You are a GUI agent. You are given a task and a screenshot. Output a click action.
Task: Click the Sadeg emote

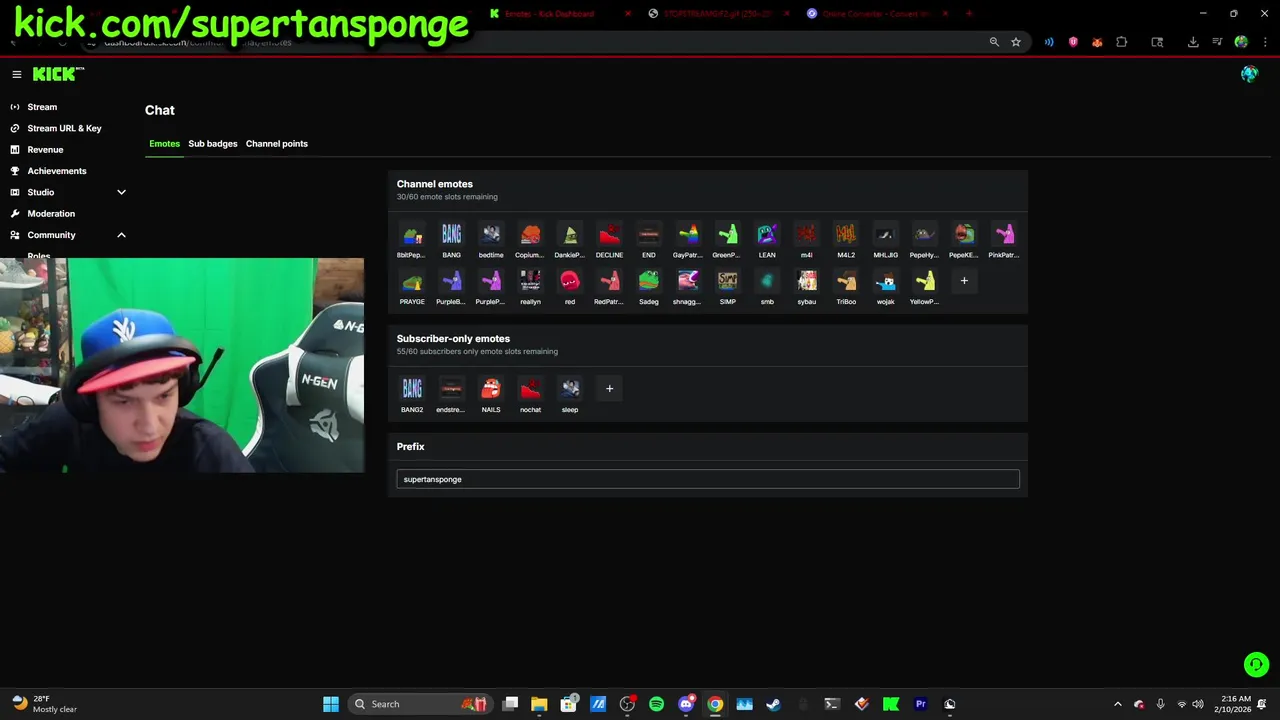tap(649, 281)
